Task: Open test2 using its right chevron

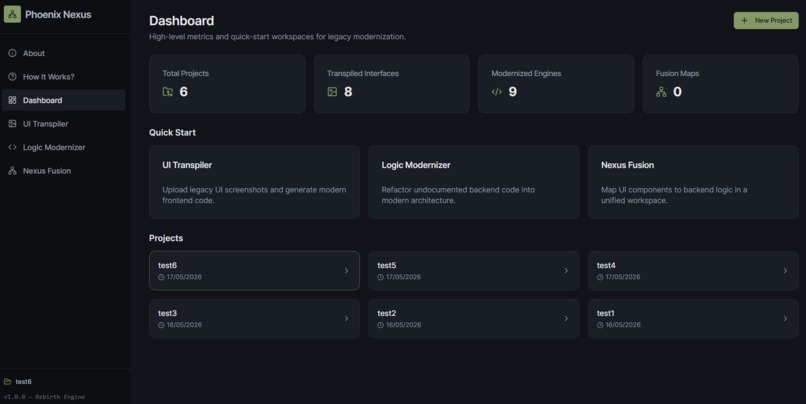Action: (x=566, y=318)
